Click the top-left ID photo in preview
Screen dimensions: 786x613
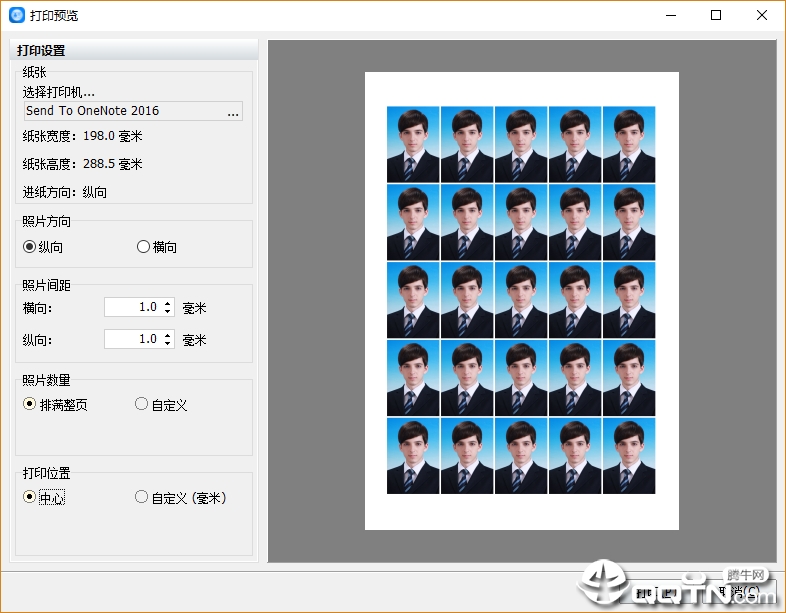413,144
